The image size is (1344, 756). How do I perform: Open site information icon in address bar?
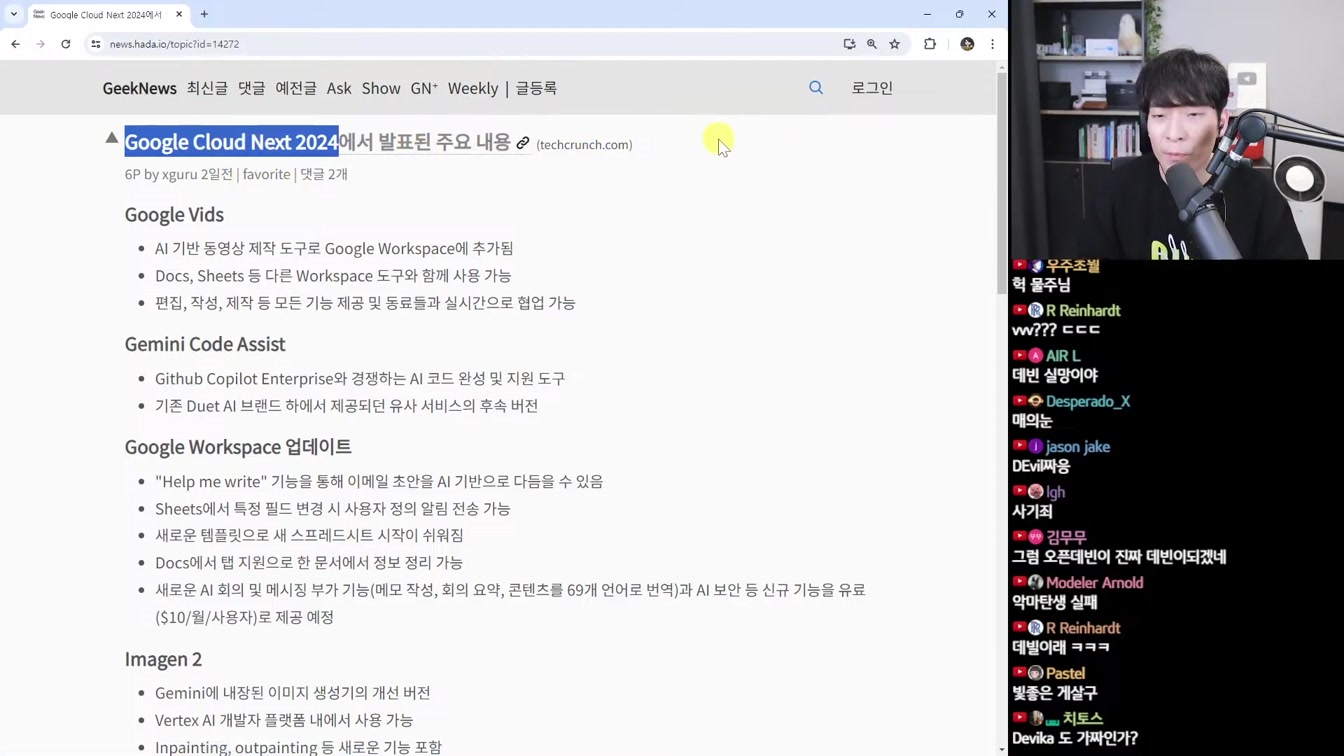(x=96, y=44)
